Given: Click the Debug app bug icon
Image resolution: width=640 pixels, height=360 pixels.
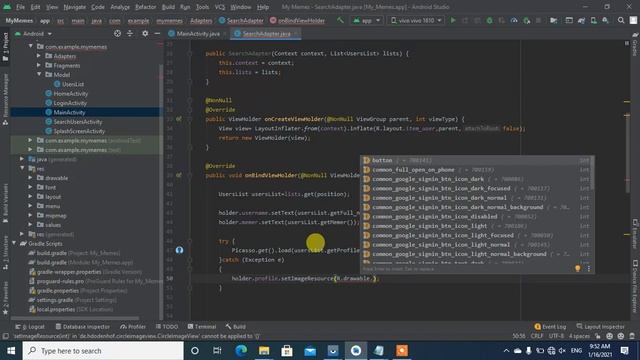Looking at the screenshot, I should coord(489,20).
